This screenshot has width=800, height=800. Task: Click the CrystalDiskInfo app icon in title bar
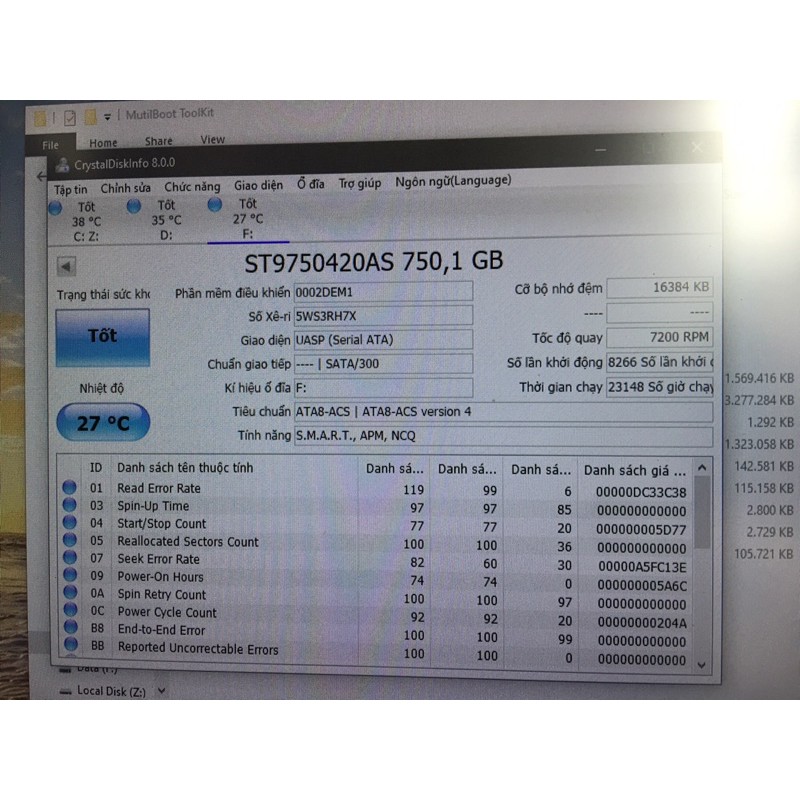(62, 165)
